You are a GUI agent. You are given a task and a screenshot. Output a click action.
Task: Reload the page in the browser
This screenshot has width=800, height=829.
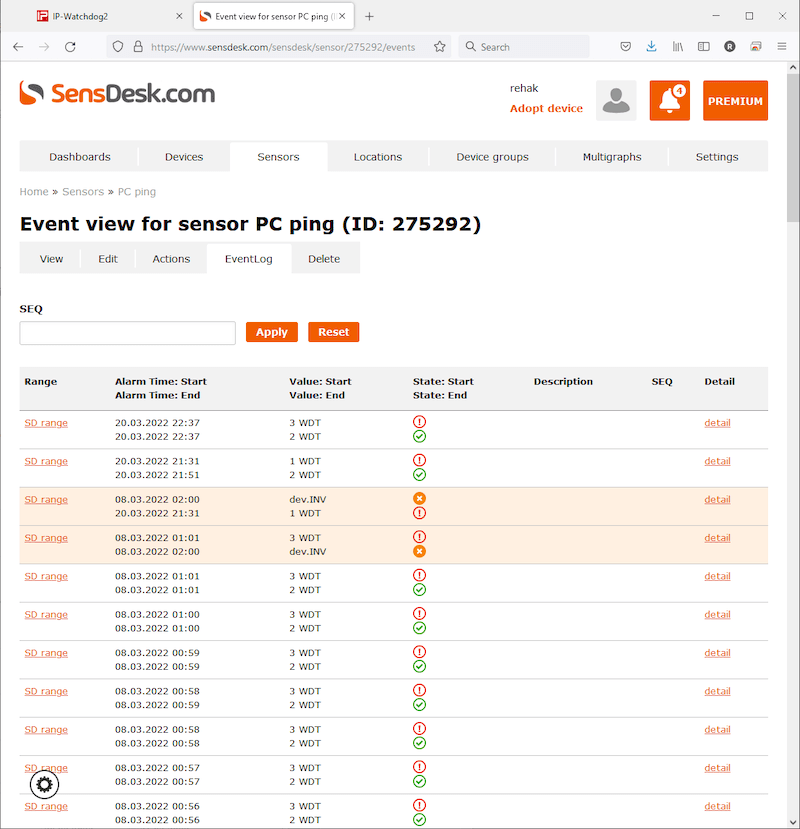coord(70,46)
